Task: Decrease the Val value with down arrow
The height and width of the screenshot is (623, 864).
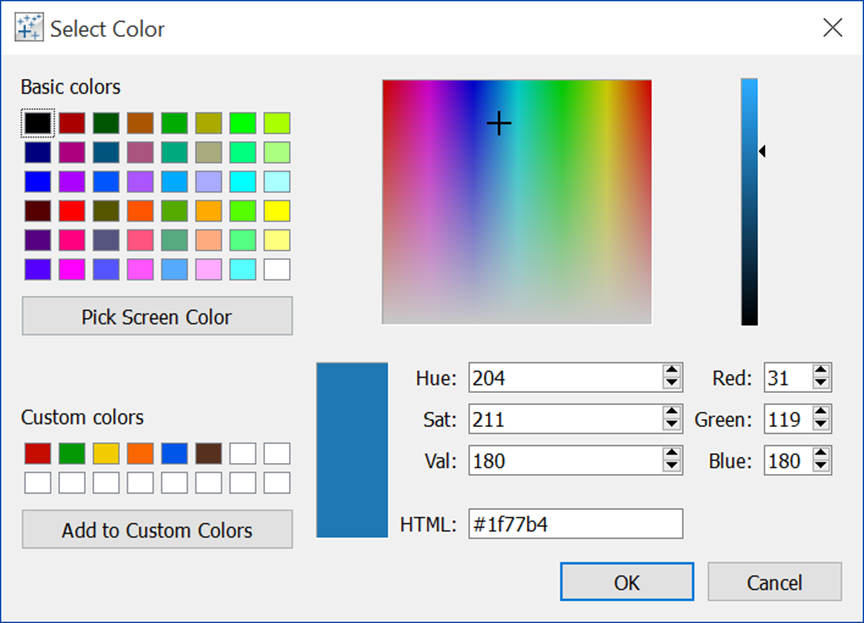Action: coord(672,467)
